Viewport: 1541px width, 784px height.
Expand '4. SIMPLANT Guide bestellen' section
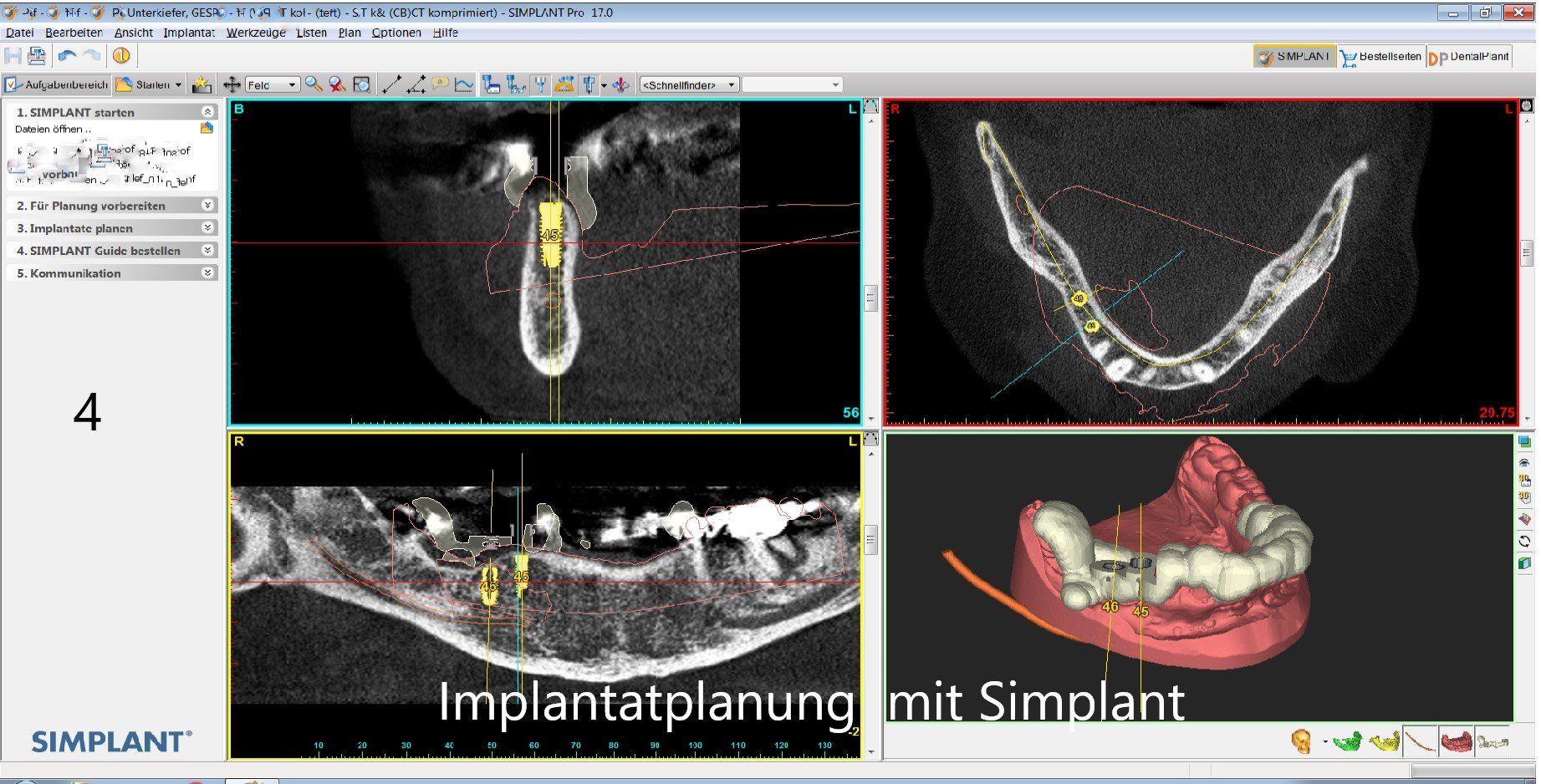click(207, 250)
